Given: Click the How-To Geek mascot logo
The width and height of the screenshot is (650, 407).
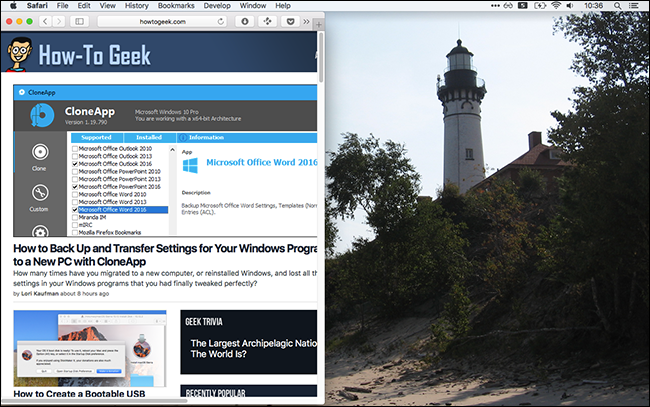Looking at the screenshot, I should pos(19,54).
